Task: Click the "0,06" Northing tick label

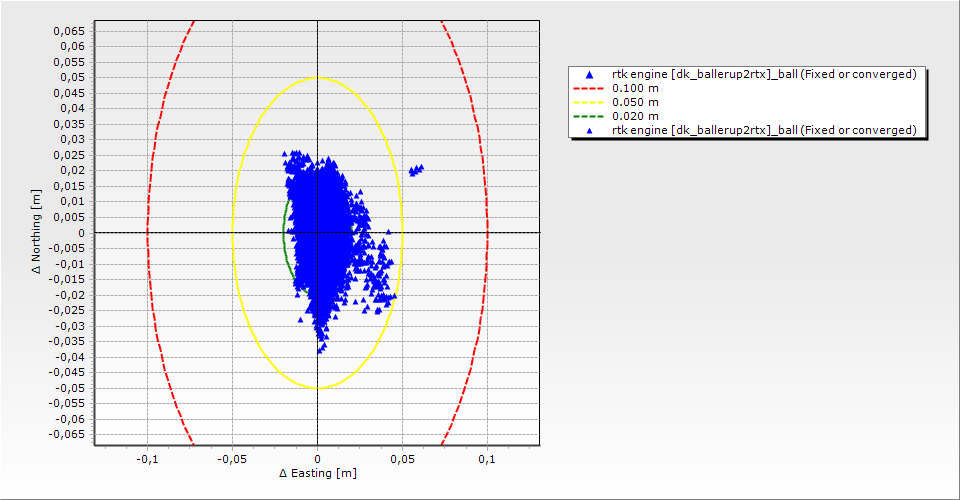Action: [72, 47]
